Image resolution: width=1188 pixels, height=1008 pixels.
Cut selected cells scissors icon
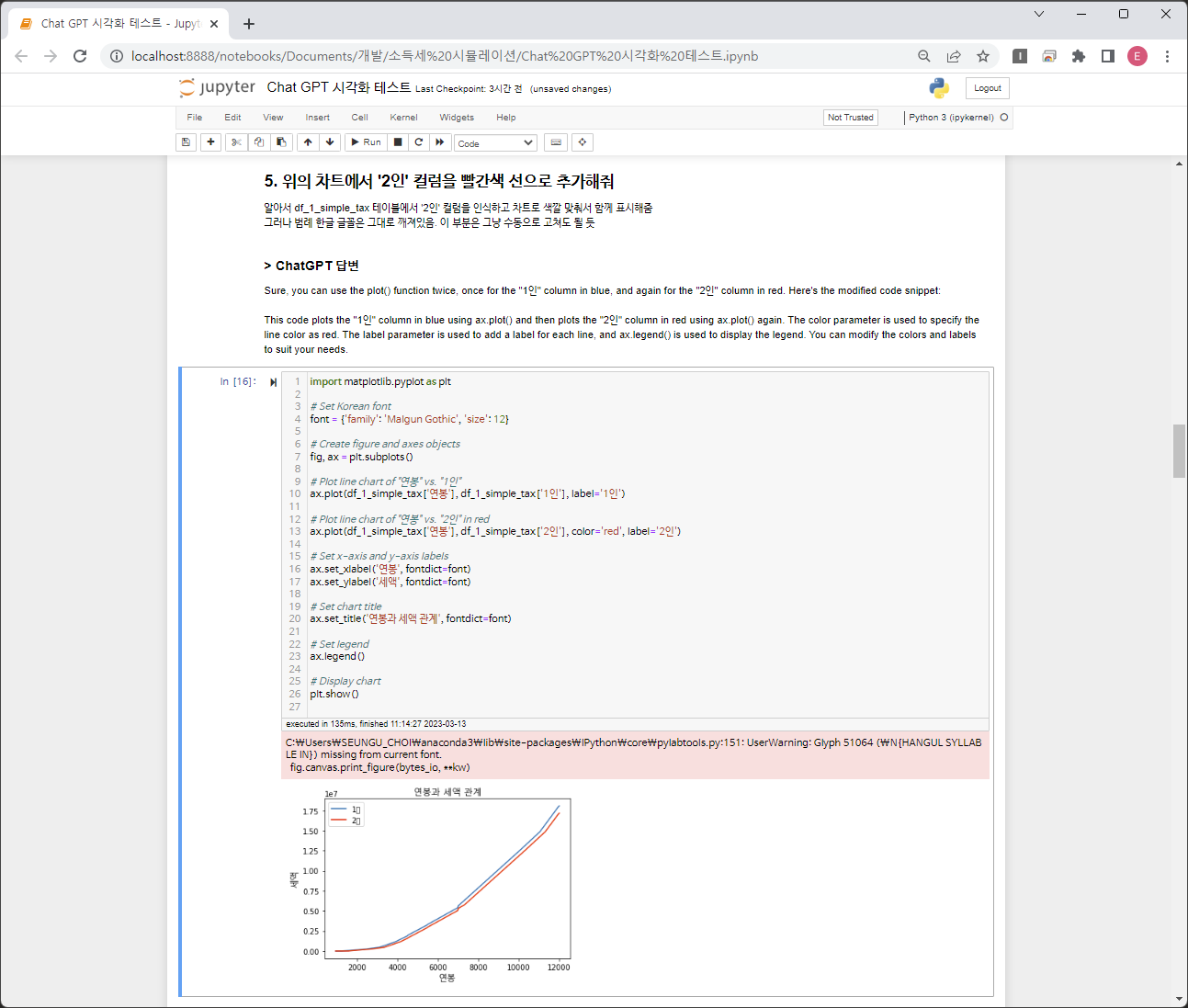(x=236, y=142)
